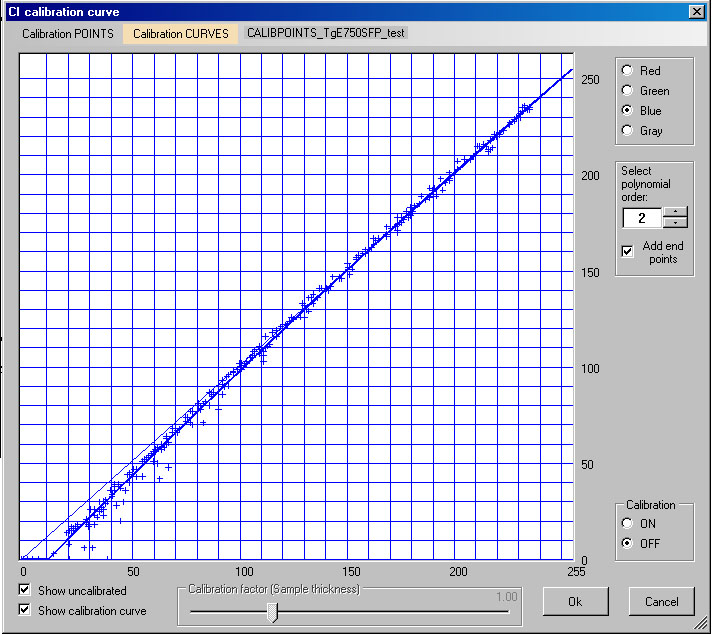Toggle the Add end points checkbox
Image resolution: width=712 pixels, height=635 pixels.
(x=628, y=251)
